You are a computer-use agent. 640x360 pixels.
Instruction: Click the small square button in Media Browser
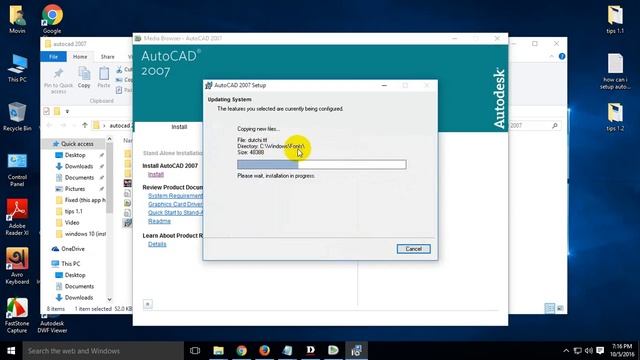(148, 304)
